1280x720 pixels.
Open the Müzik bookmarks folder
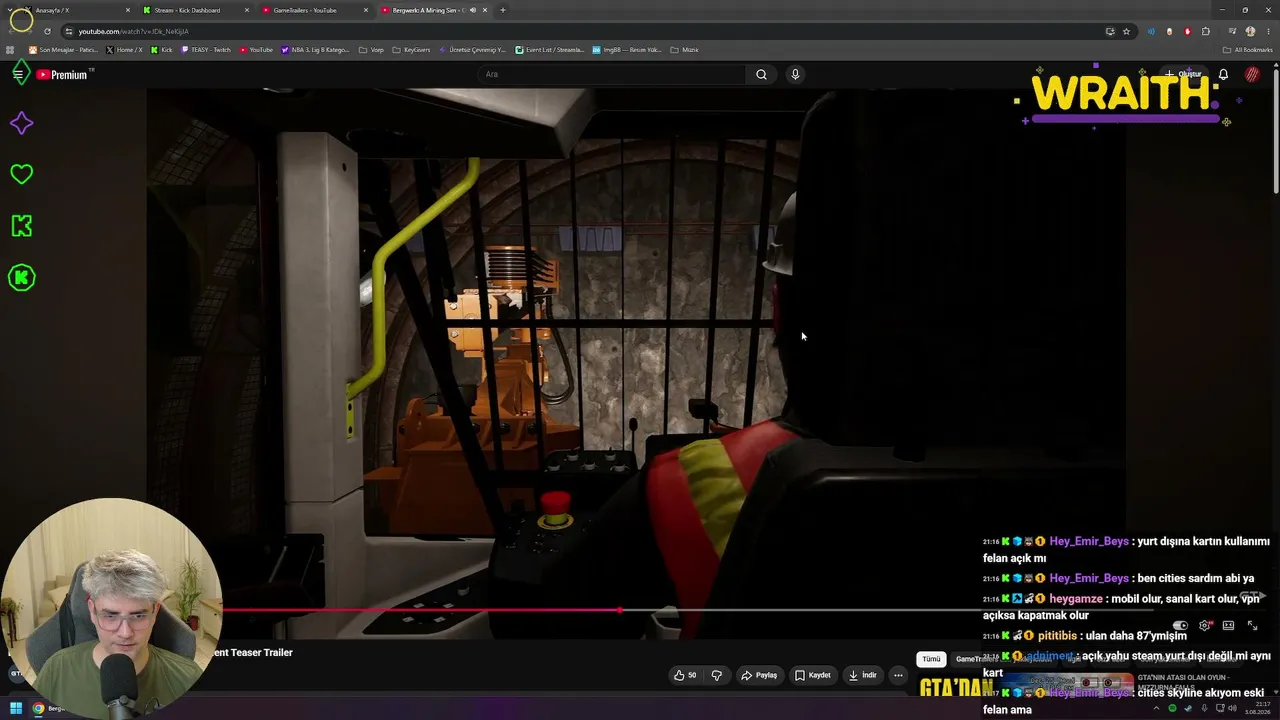pyautogui.click(x=684, y=50)
